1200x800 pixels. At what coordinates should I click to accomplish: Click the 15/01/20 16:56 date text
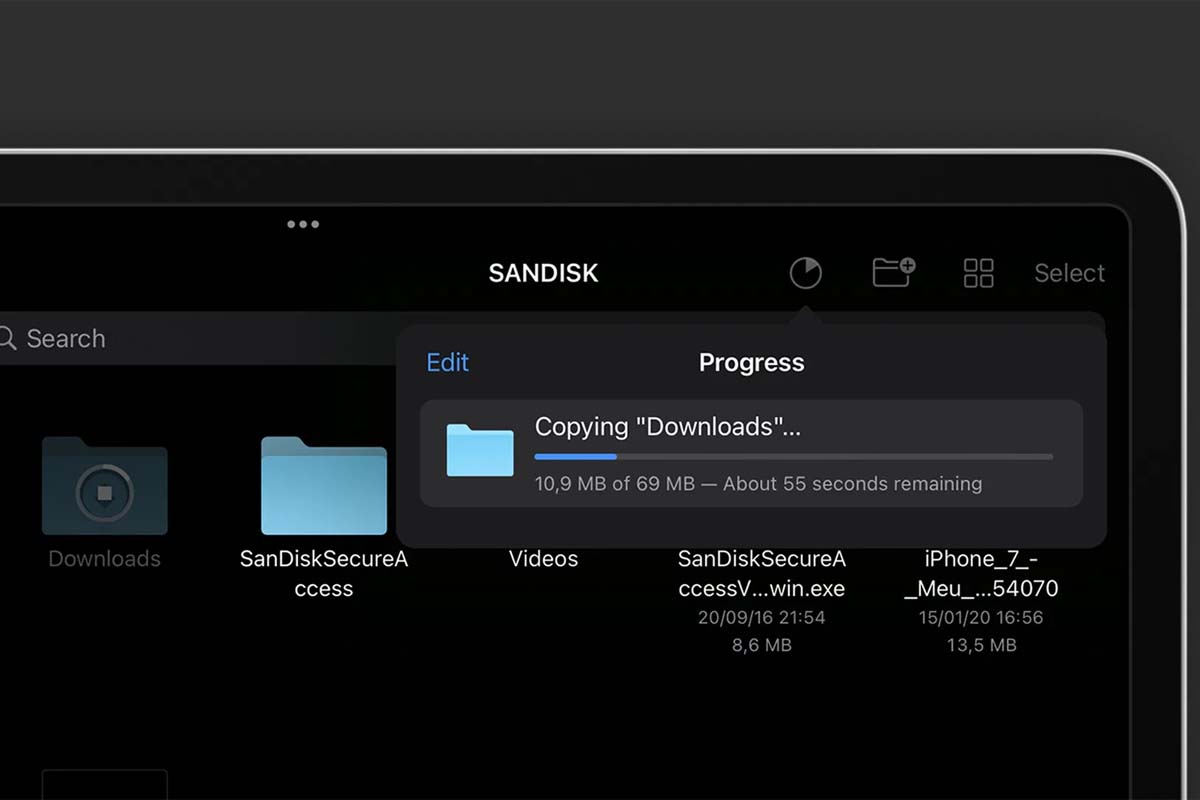pyautogui.click(x=981, y=618)
